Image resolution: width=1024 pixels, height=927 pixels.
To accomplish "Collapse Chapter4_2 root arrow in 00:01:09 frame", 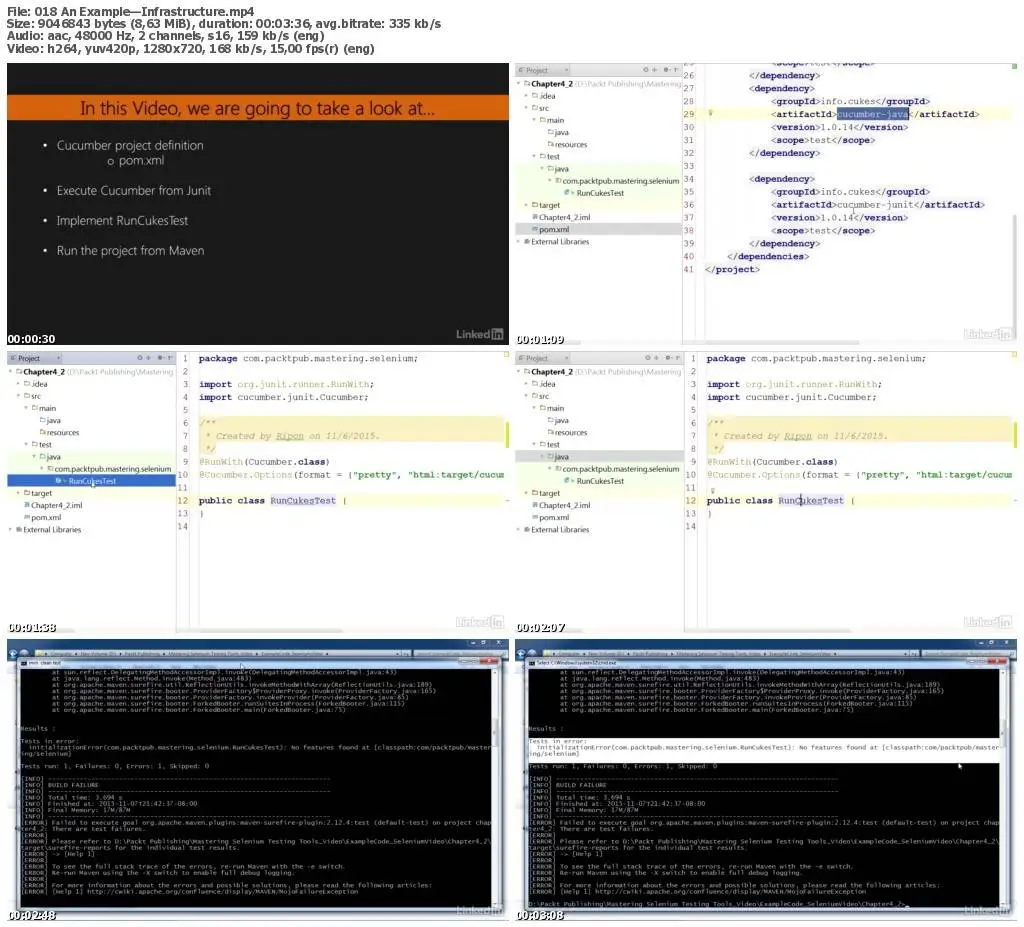I will [519, 84].
